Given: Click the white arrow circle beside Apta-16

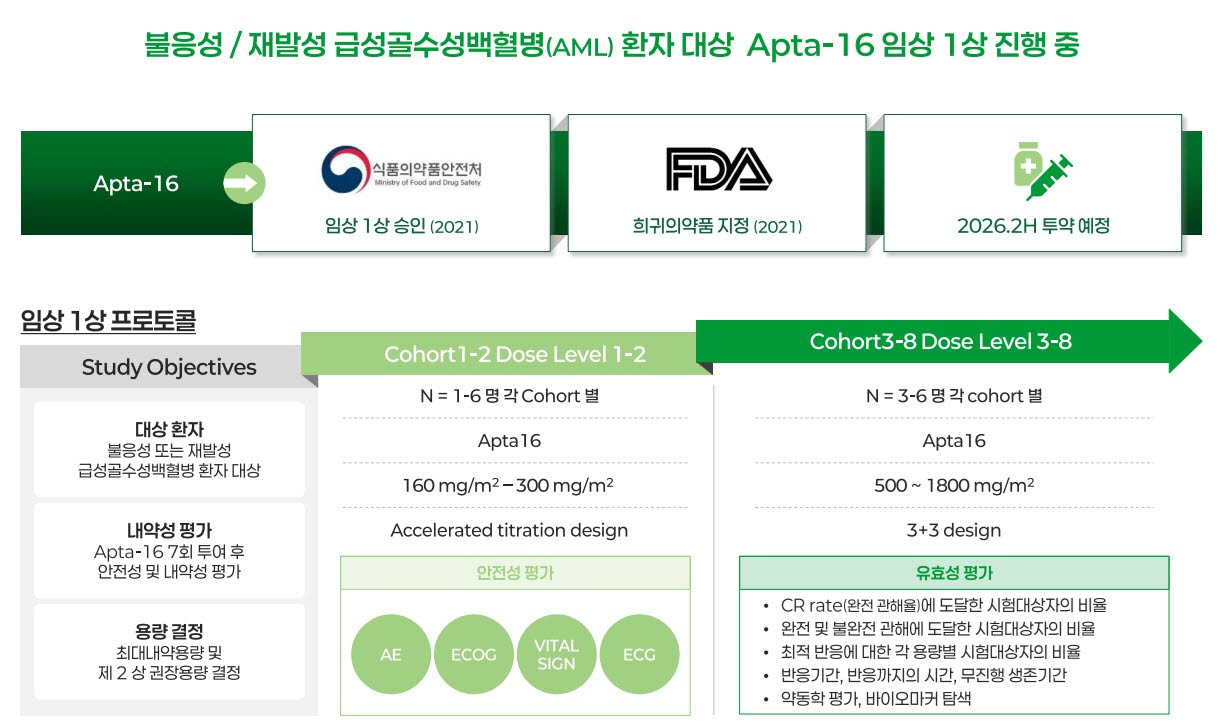Looking at the screenshot, I should click(x=244, y=183).
